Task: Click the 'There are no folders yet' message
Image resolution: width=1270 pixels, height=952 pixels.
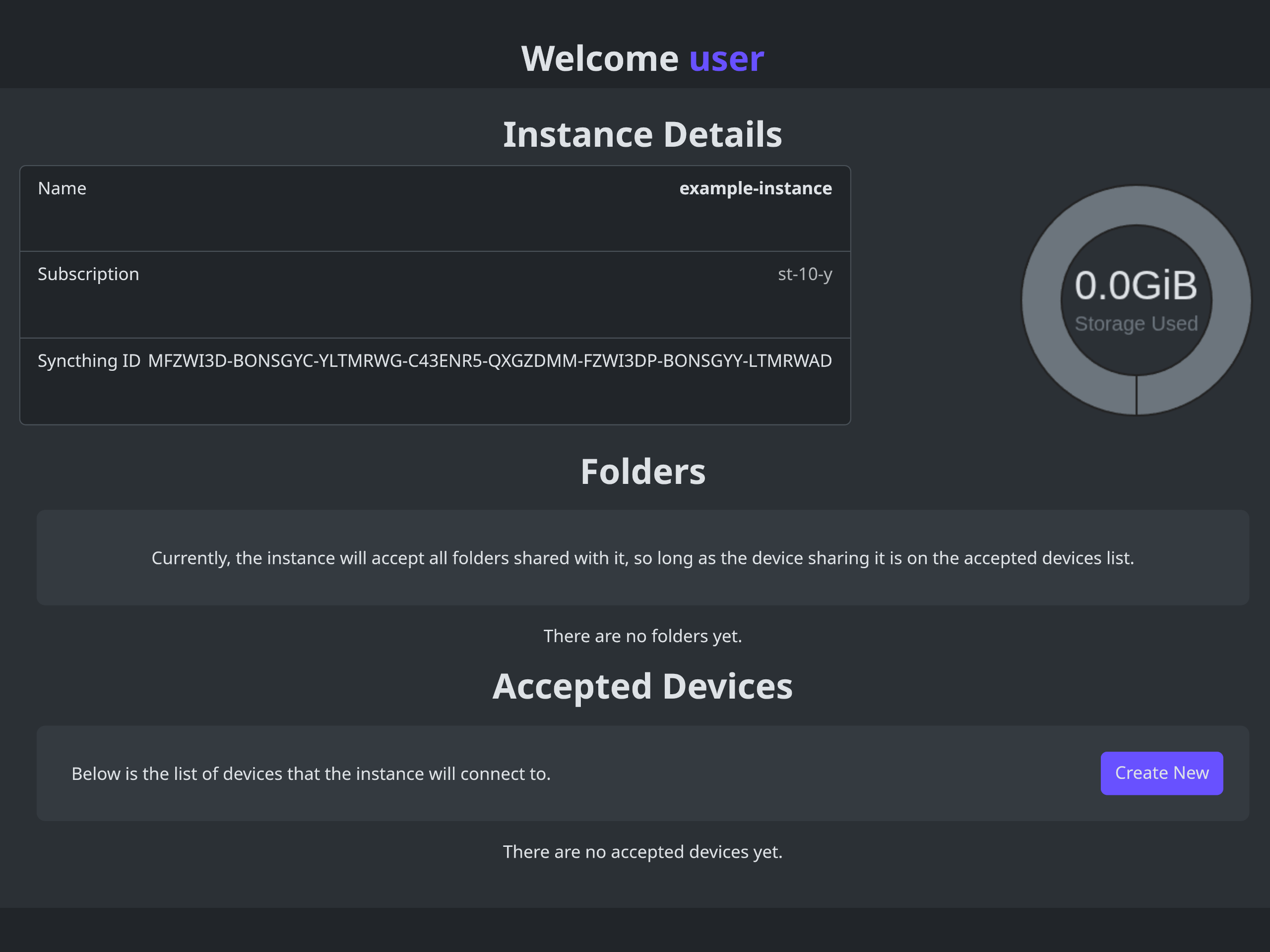Action: (x=642, y=635)
